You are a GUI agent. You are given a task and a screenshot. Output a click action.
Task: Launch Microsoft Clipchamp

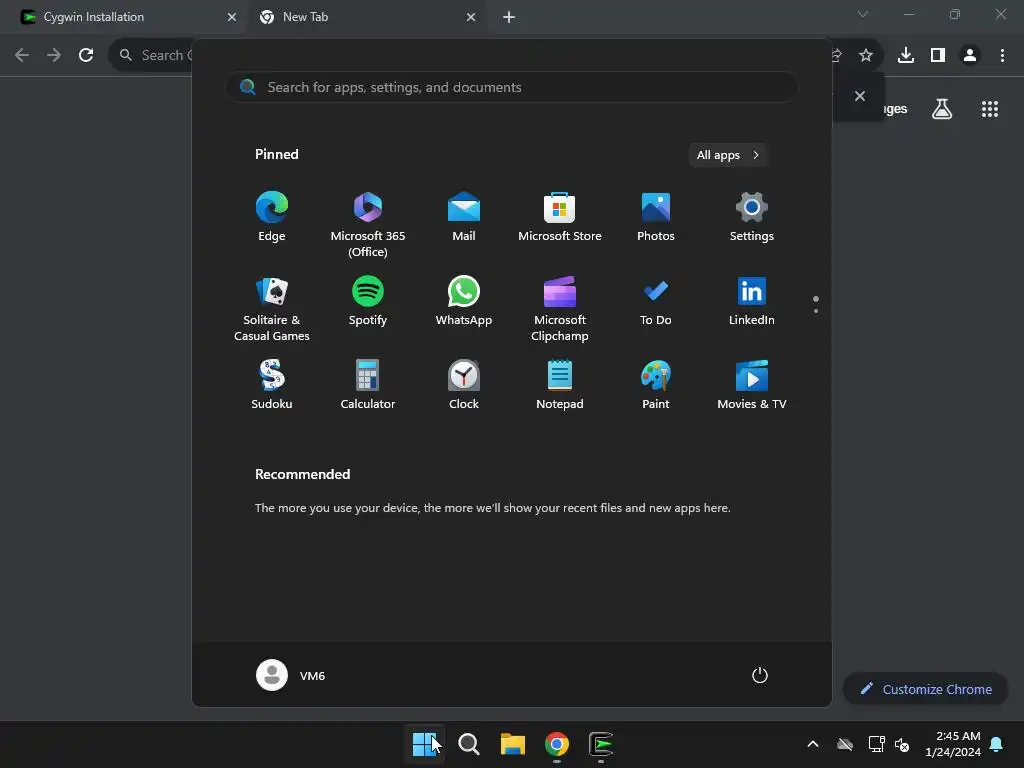[x=560, y=308]
